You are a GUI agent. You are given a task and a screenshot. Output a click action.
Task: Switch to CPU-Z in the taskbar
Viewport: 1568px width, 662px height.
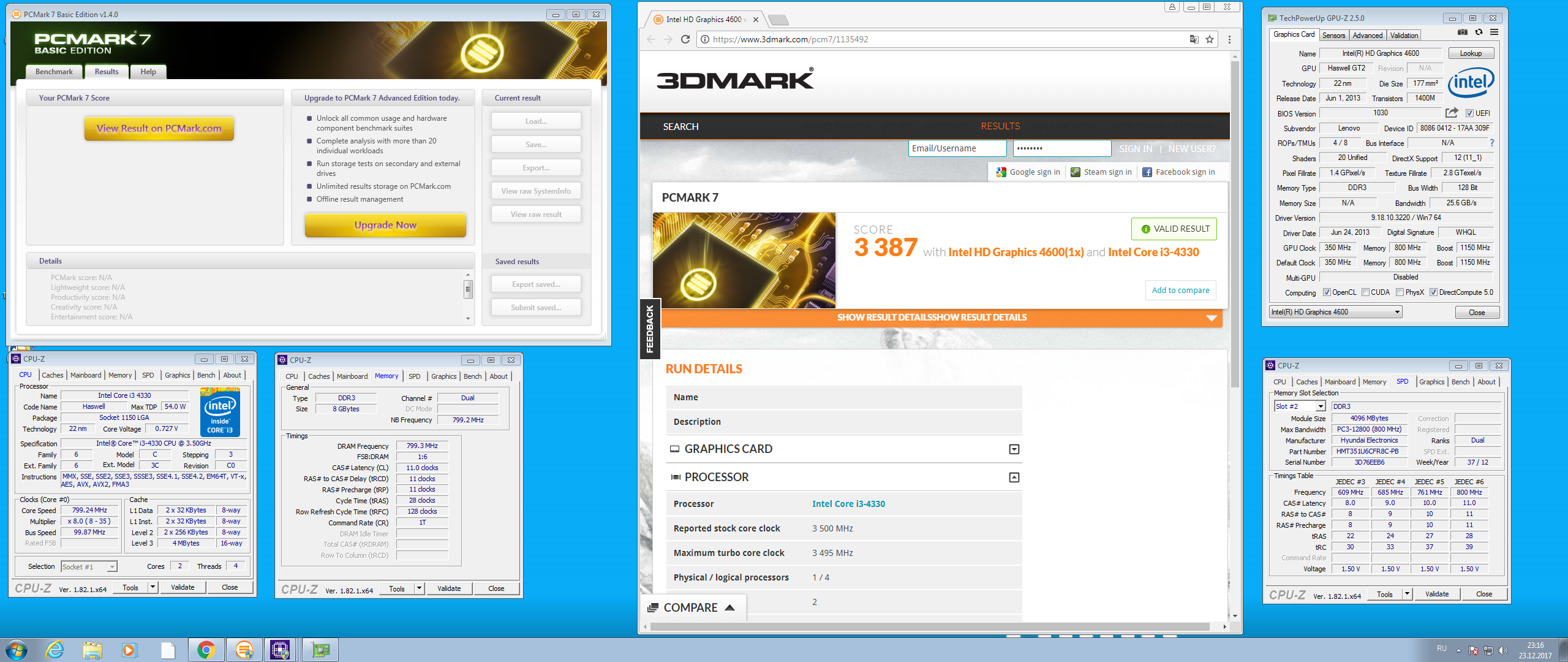pyautogui.click(x=281, y=650)
